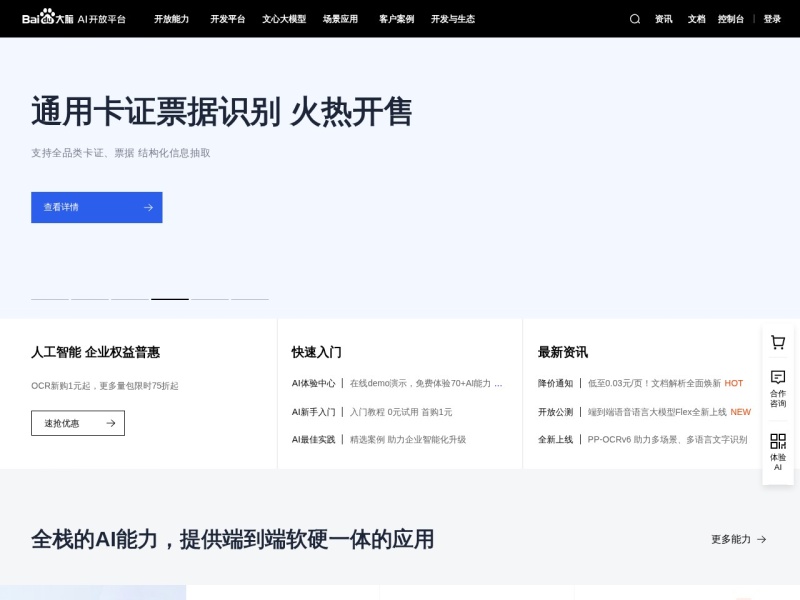Open 客户案例 menu
The width and height of the screenshot is (800, 600).
(396, 19)
